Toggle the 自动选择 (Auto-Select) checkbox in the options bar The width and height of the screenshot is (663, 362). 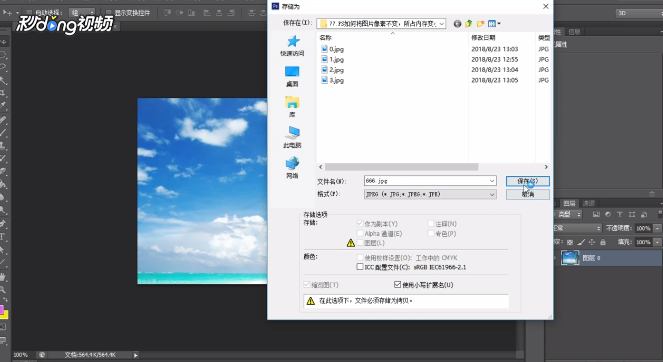tap(29, 13)
